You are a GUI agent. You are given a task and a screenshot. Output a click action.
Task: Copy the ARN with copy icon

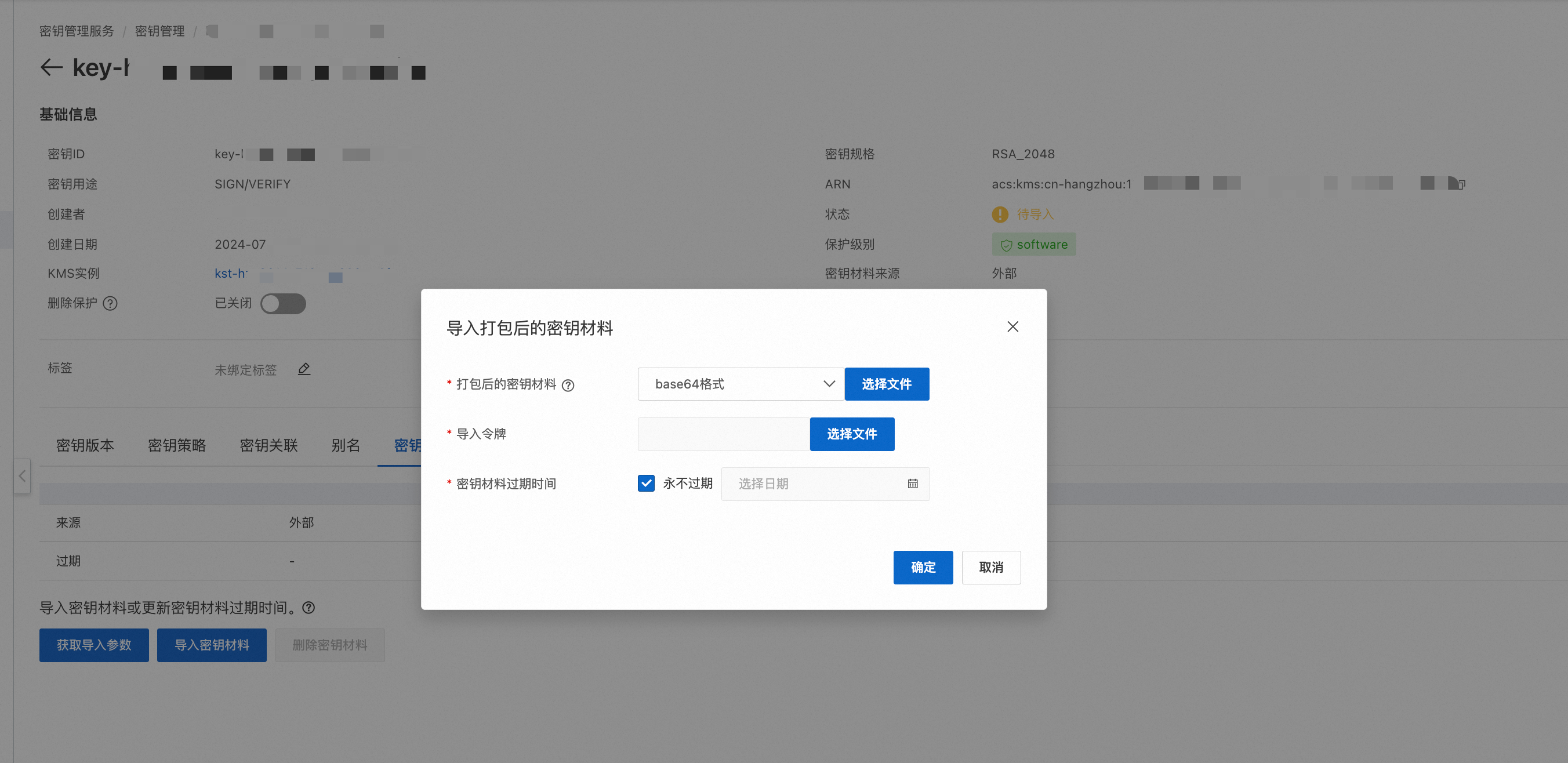coord(1460,184)
